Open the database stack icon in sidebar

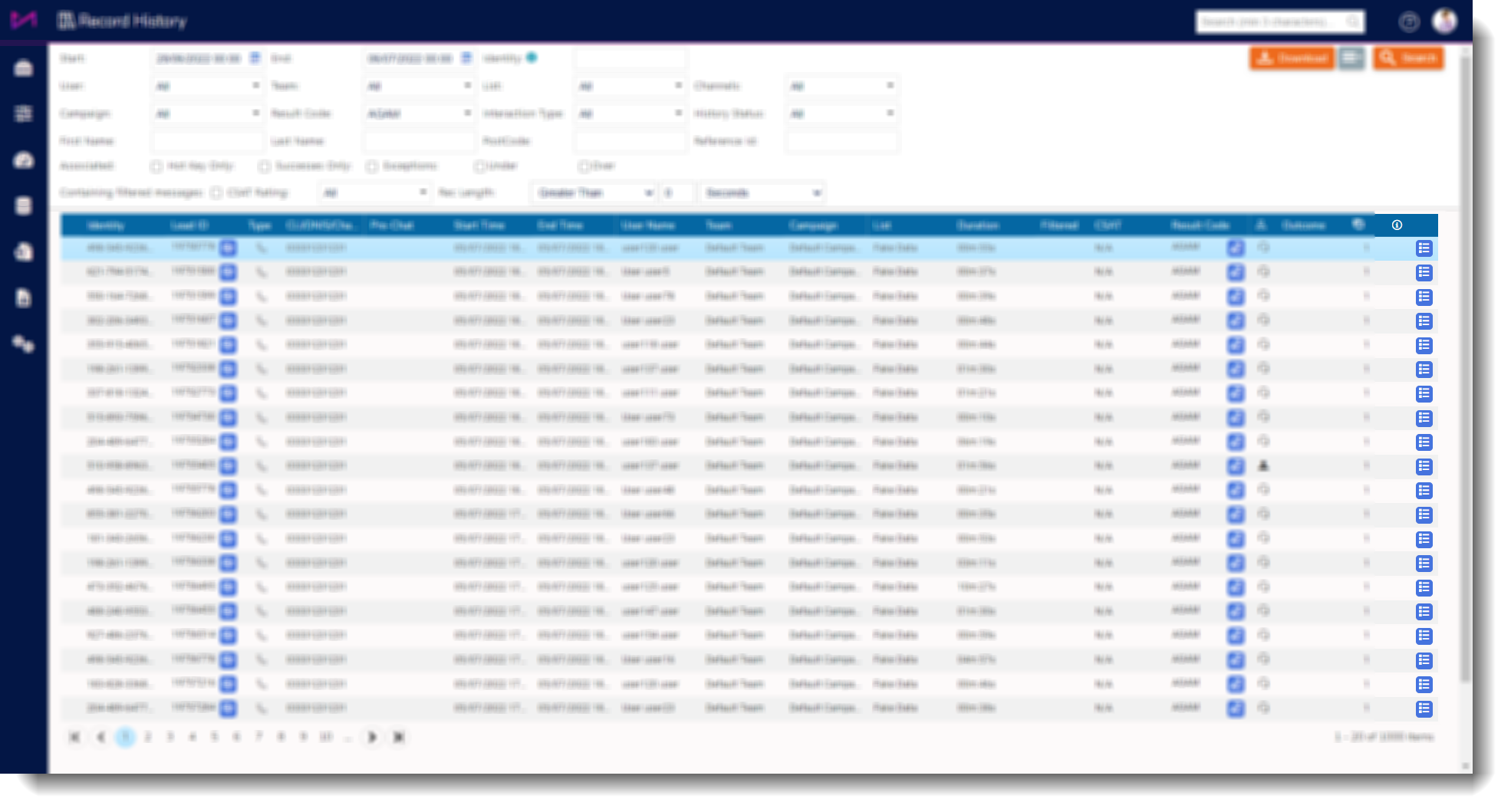(24, 205)
